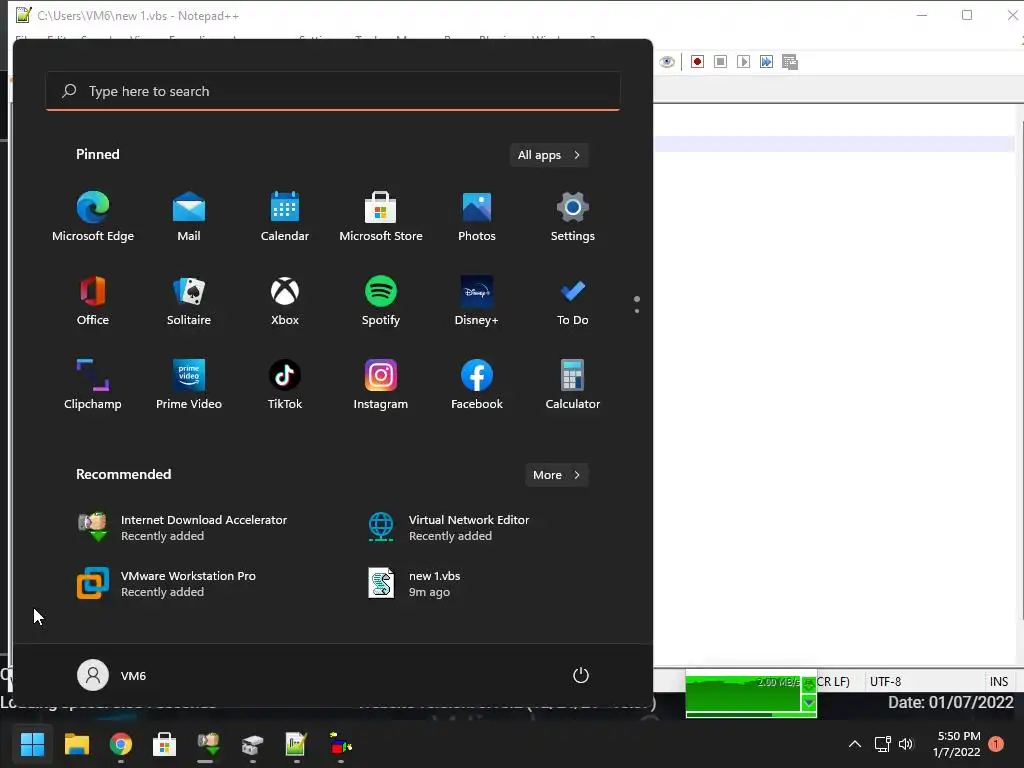This screenshot has width=1024, height=768.
Task: Expand the All apps list
Action: click(549, 155)
